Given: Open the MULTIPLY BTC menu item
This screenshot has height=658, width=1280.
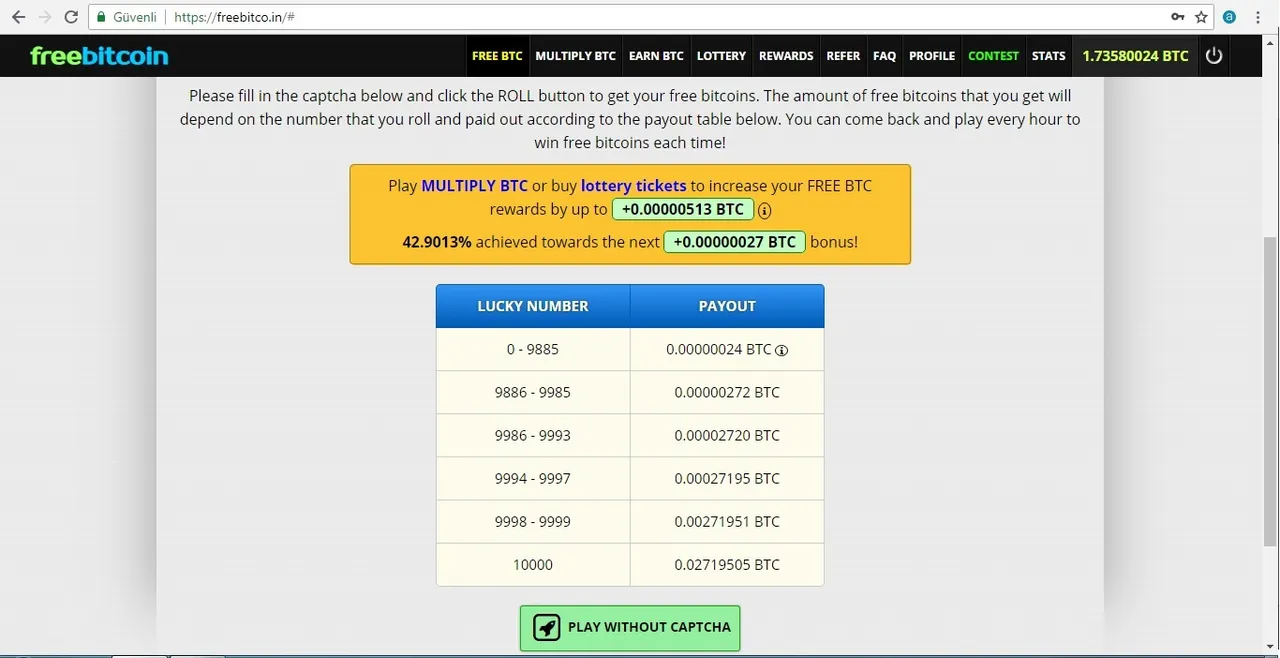Looking at the screenshot, I should (575, 56).
